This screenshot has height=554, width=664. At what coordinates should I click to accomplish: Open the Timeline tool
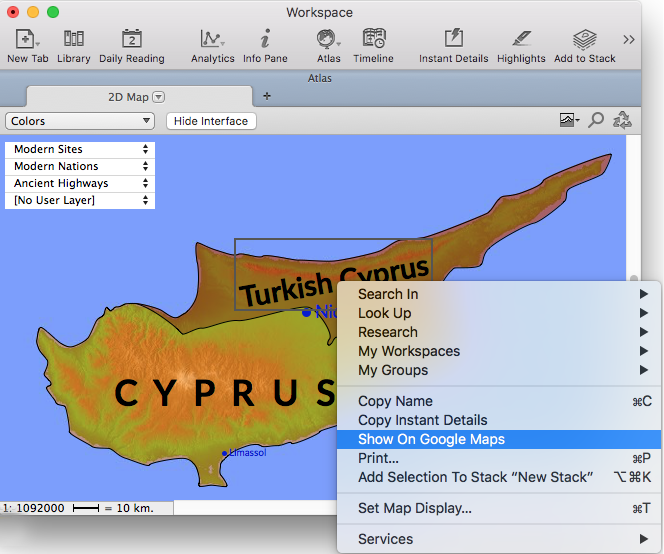click(373, 40)
